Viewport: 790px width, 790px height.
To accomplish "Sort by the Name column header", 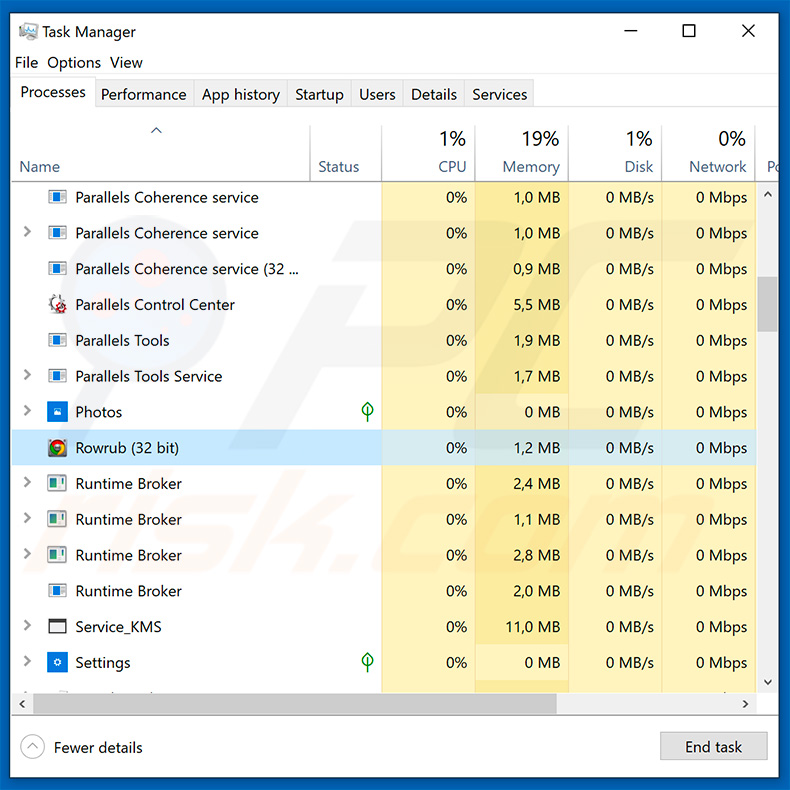I will pyautogui.click(x=160, y=153).
